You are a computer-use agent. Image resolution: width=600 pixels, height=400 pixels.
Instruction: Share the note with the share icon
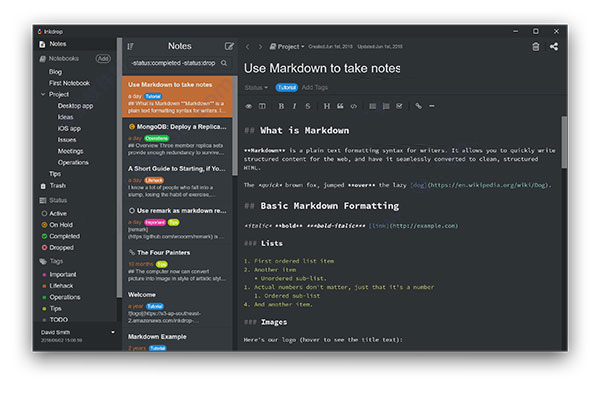554,47
